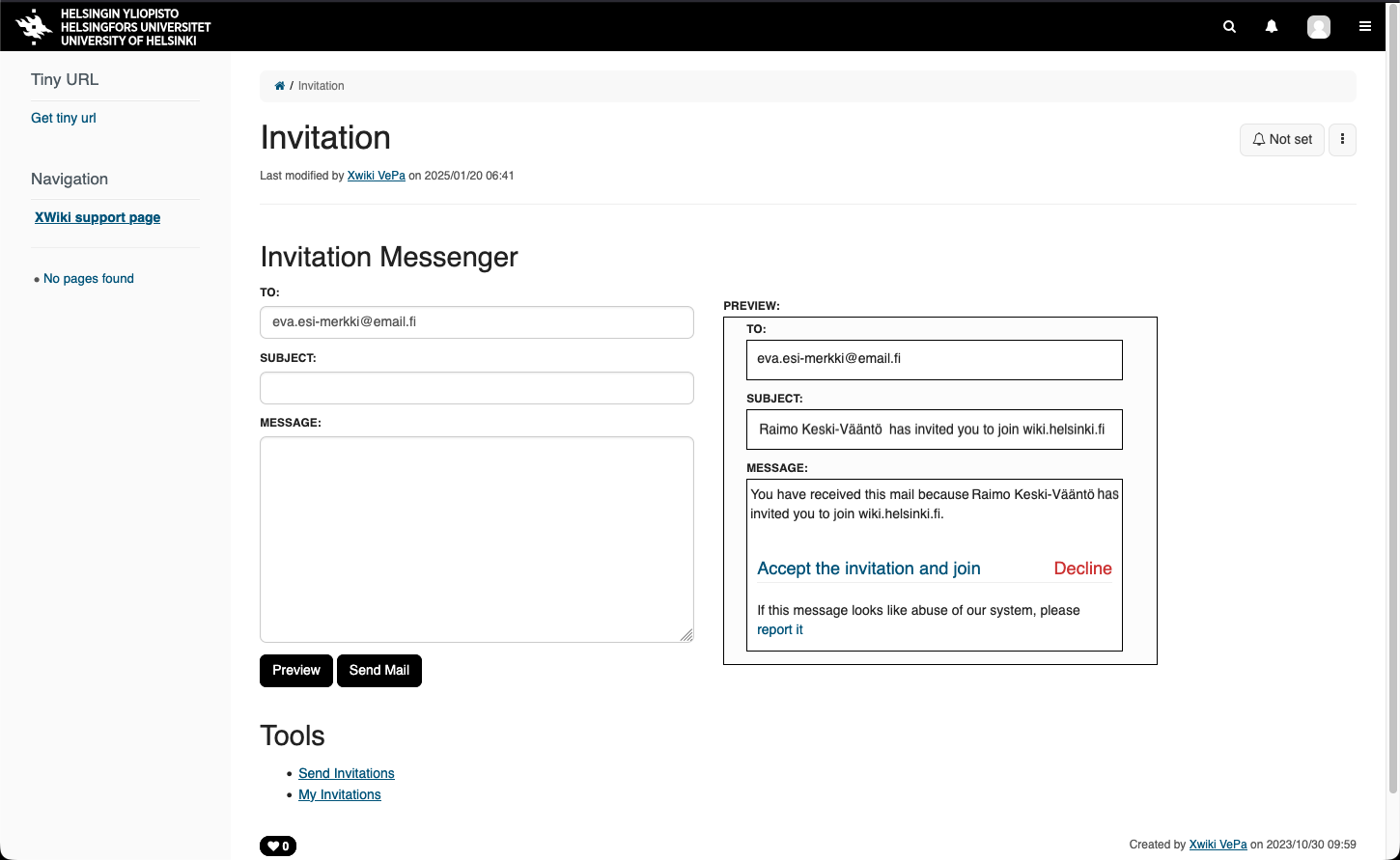Open the 'My Invitations' link
This screenshot has width=1400, height=860.
tap(340, 794)
